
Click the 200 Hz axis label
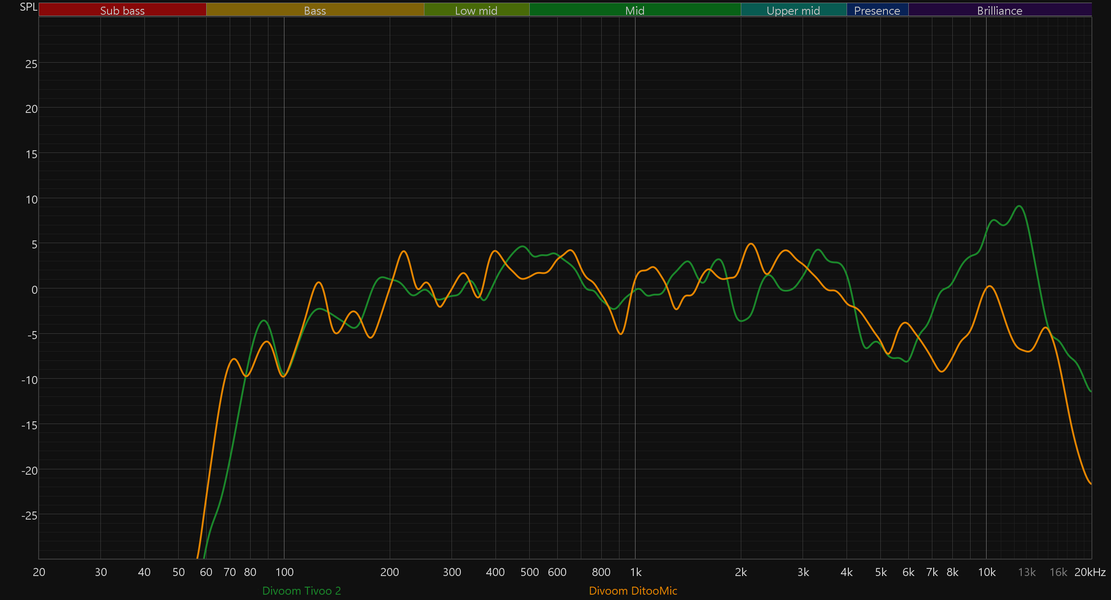point(390,572)
